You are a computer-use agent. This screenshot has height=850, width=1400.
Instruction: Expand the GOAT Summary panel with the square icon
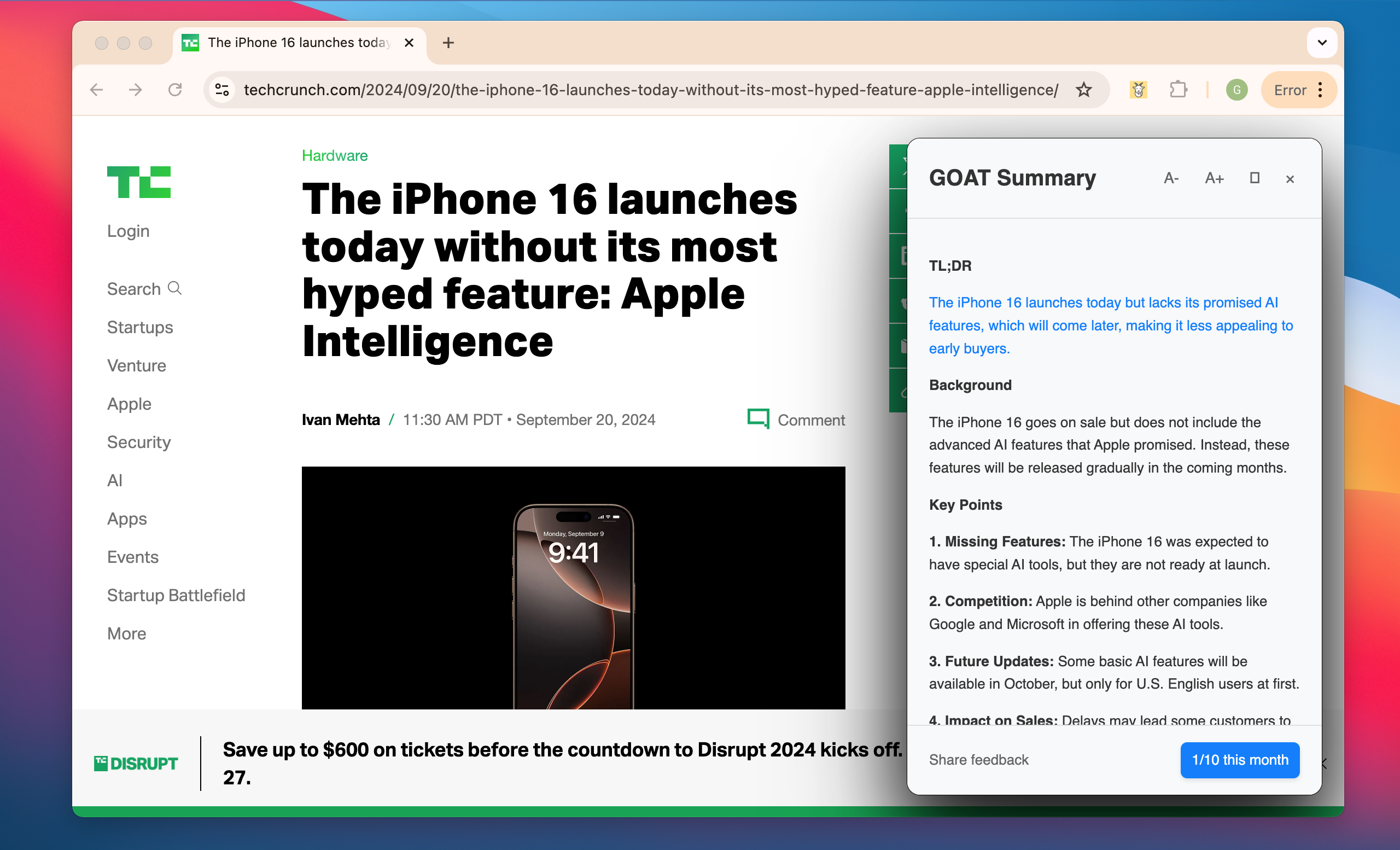(x=1254, y=178)
